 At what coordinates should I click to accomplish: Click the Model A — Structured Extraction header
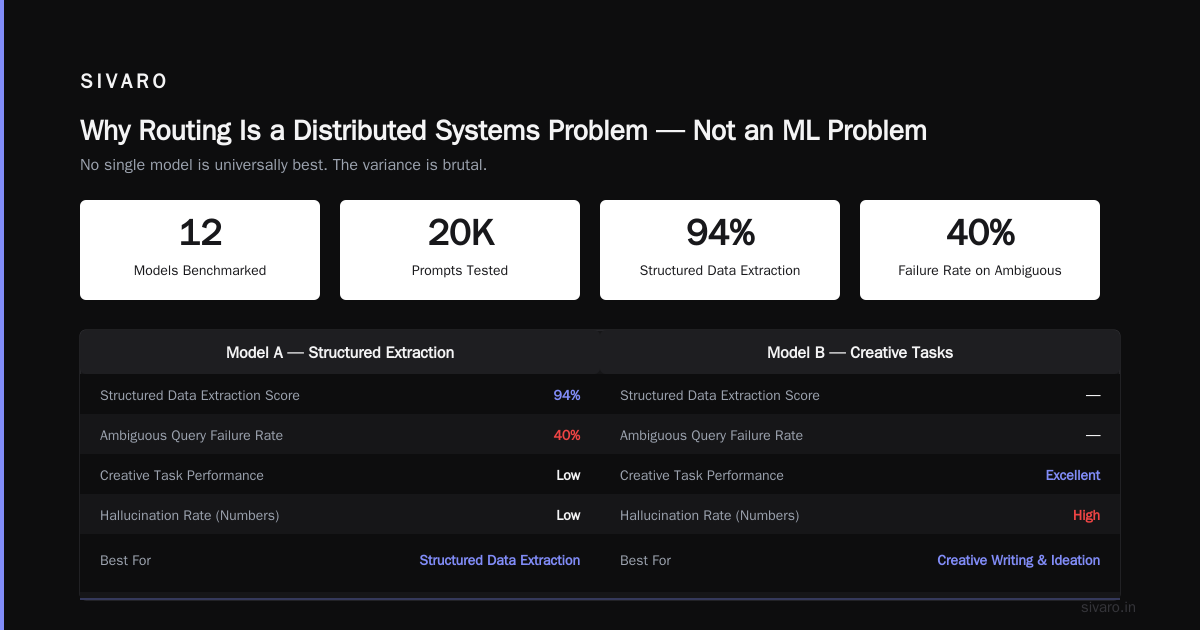(x=340, y=352)
